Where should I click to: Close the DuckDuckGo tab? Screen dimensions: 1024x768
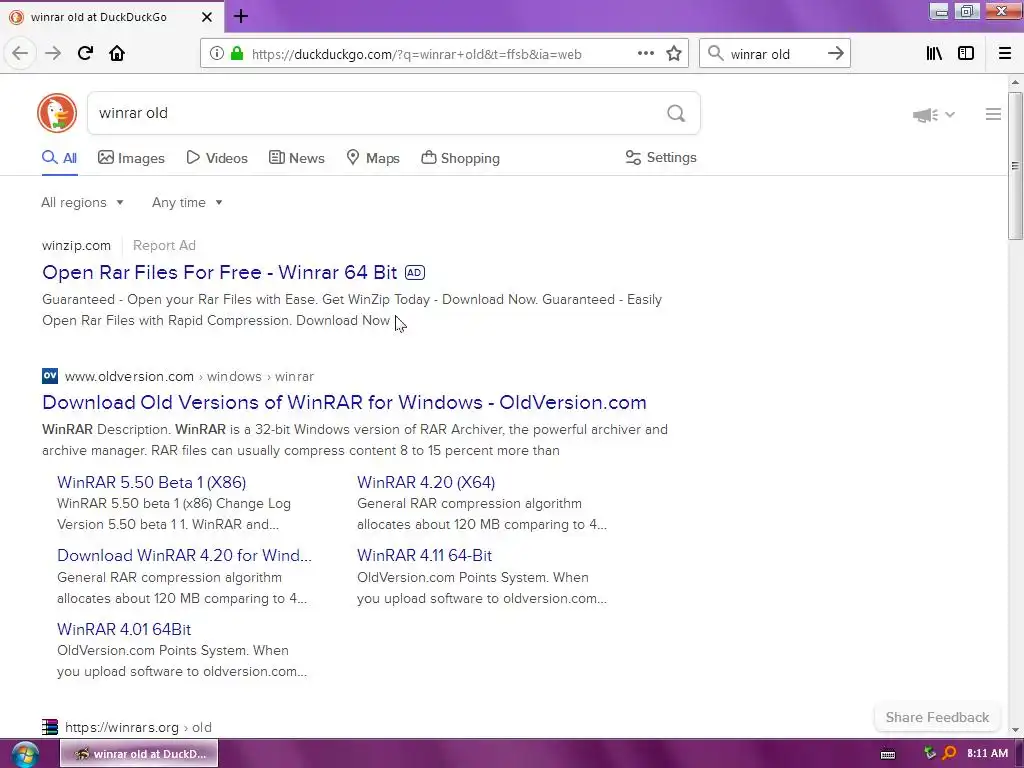207,17
